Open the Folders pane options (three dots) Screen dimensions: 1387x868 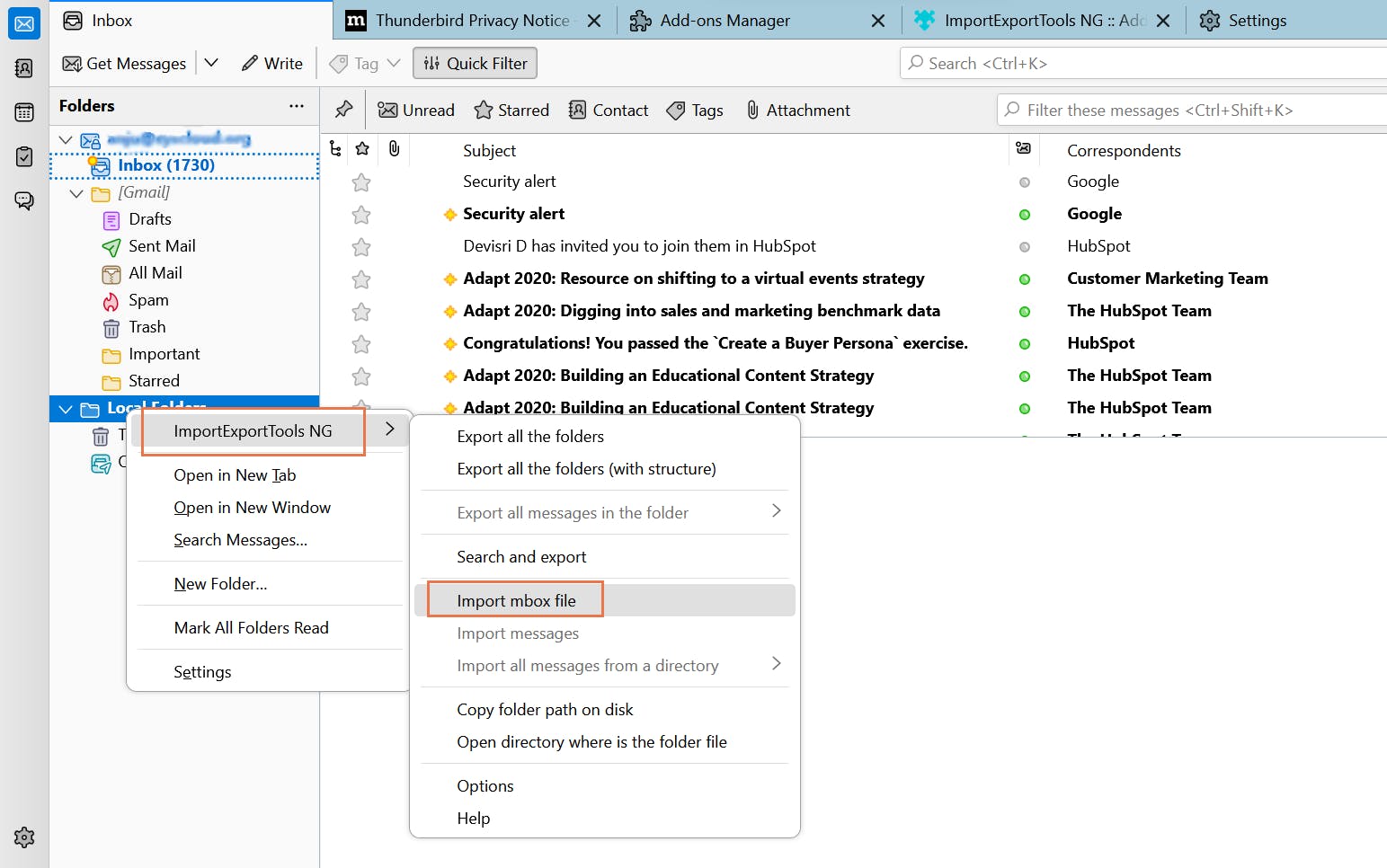(x=297, y=106)
